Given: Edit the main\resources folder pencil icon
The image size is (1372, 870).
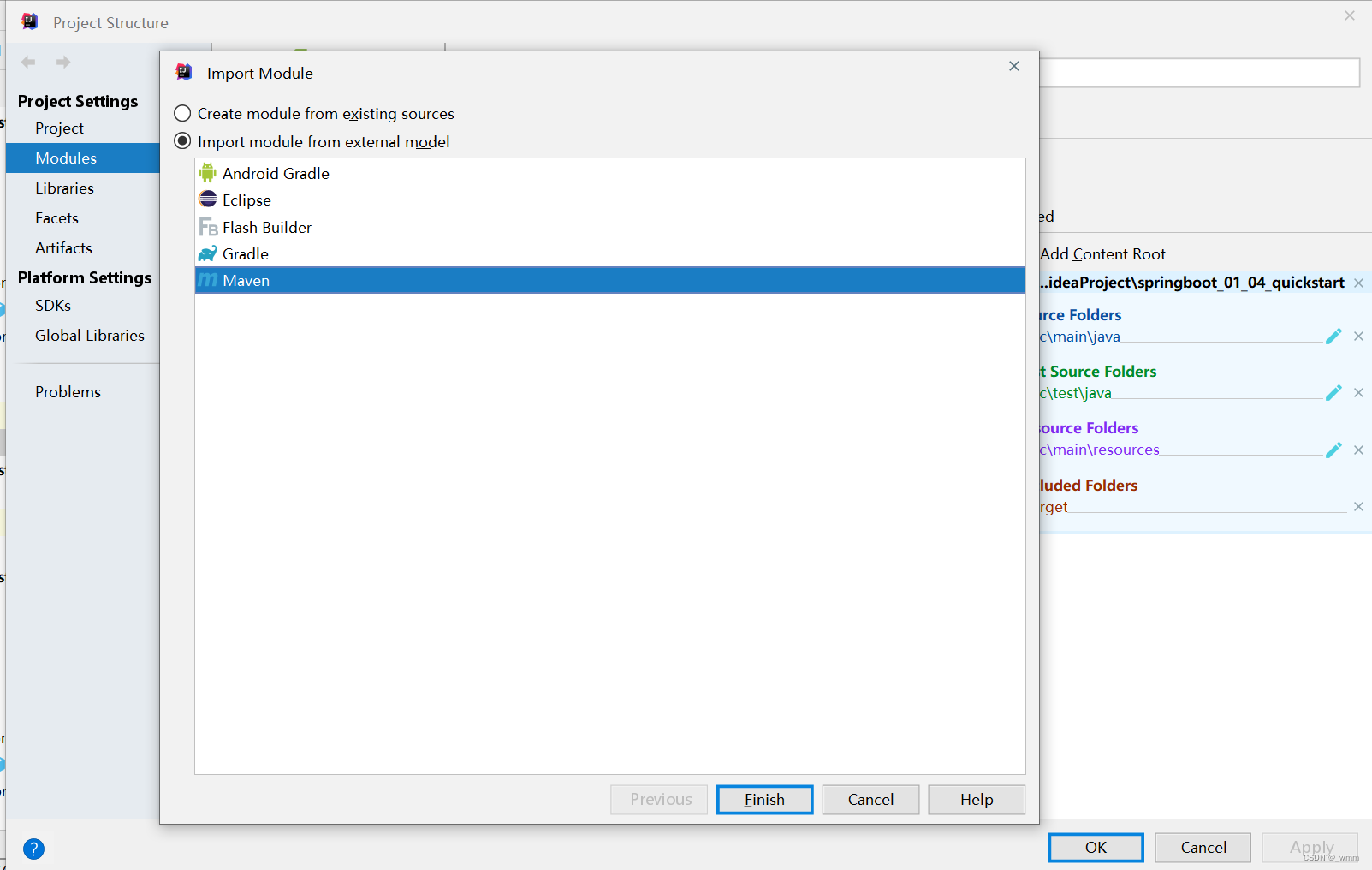Looking at the screenshot, I should [x=1333, y=450].
